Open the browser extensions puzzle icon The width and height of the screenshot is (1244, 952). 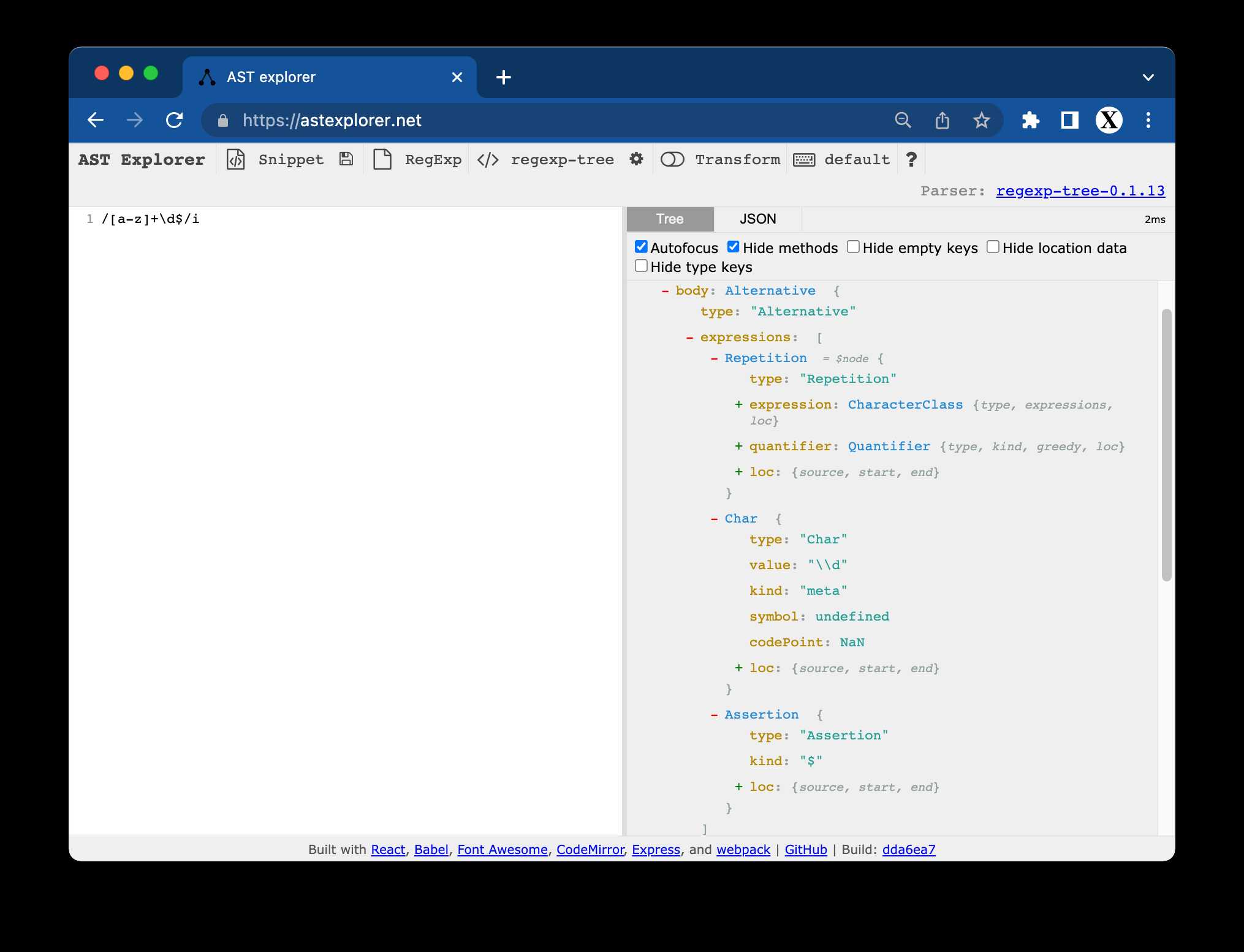tap(1031, 120)
